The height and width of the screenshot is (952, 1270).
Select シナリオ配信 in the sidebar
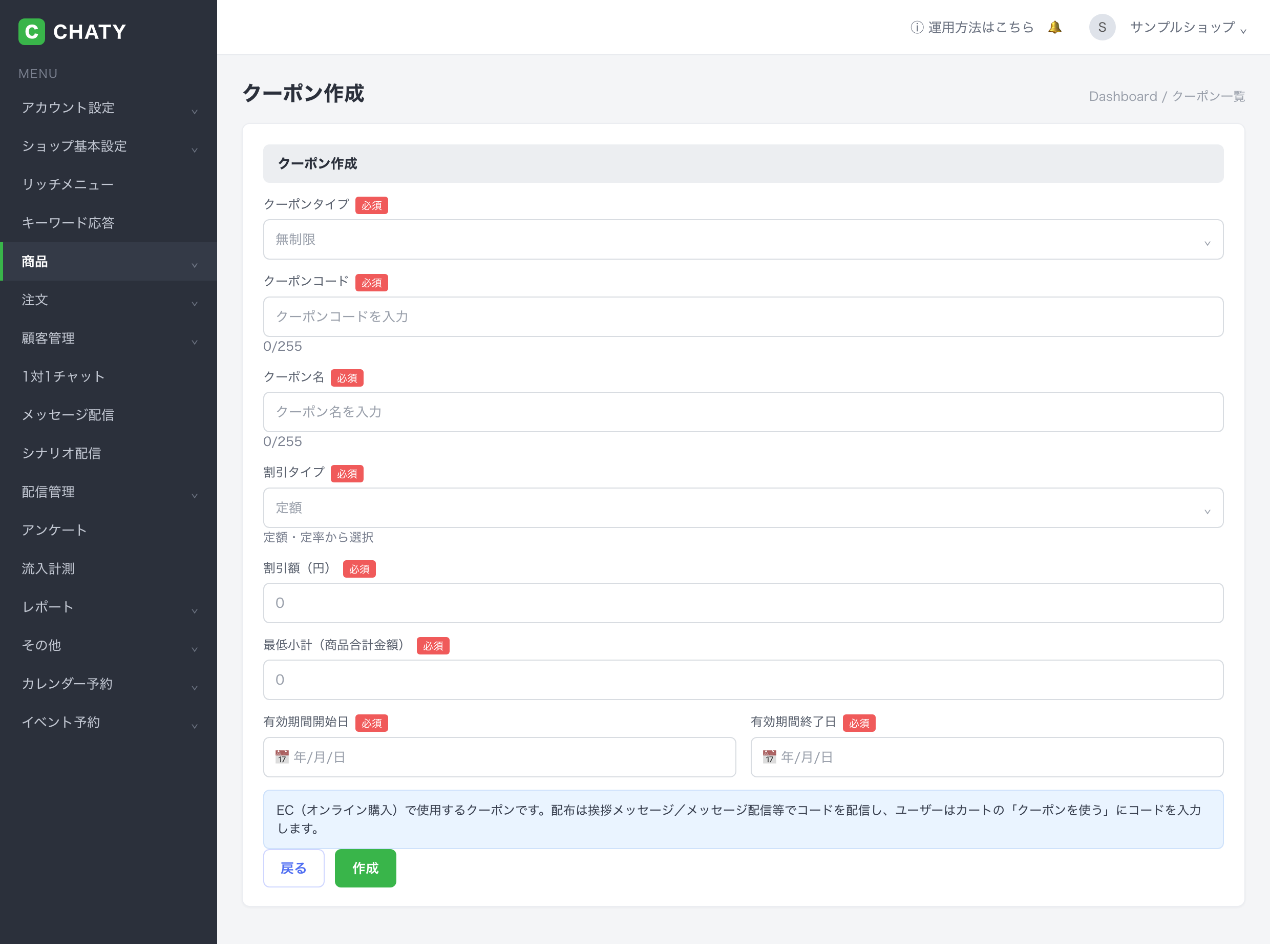[x=109, y=453]
